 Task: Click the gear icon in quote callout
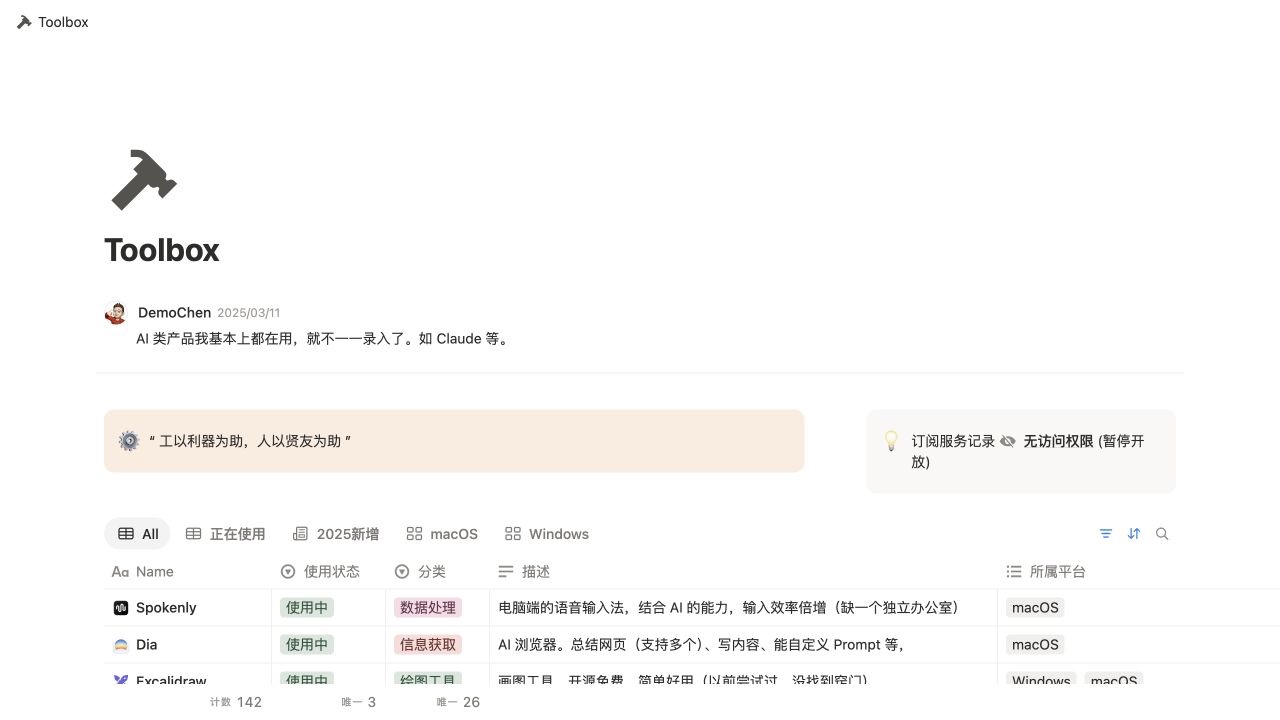129,441
